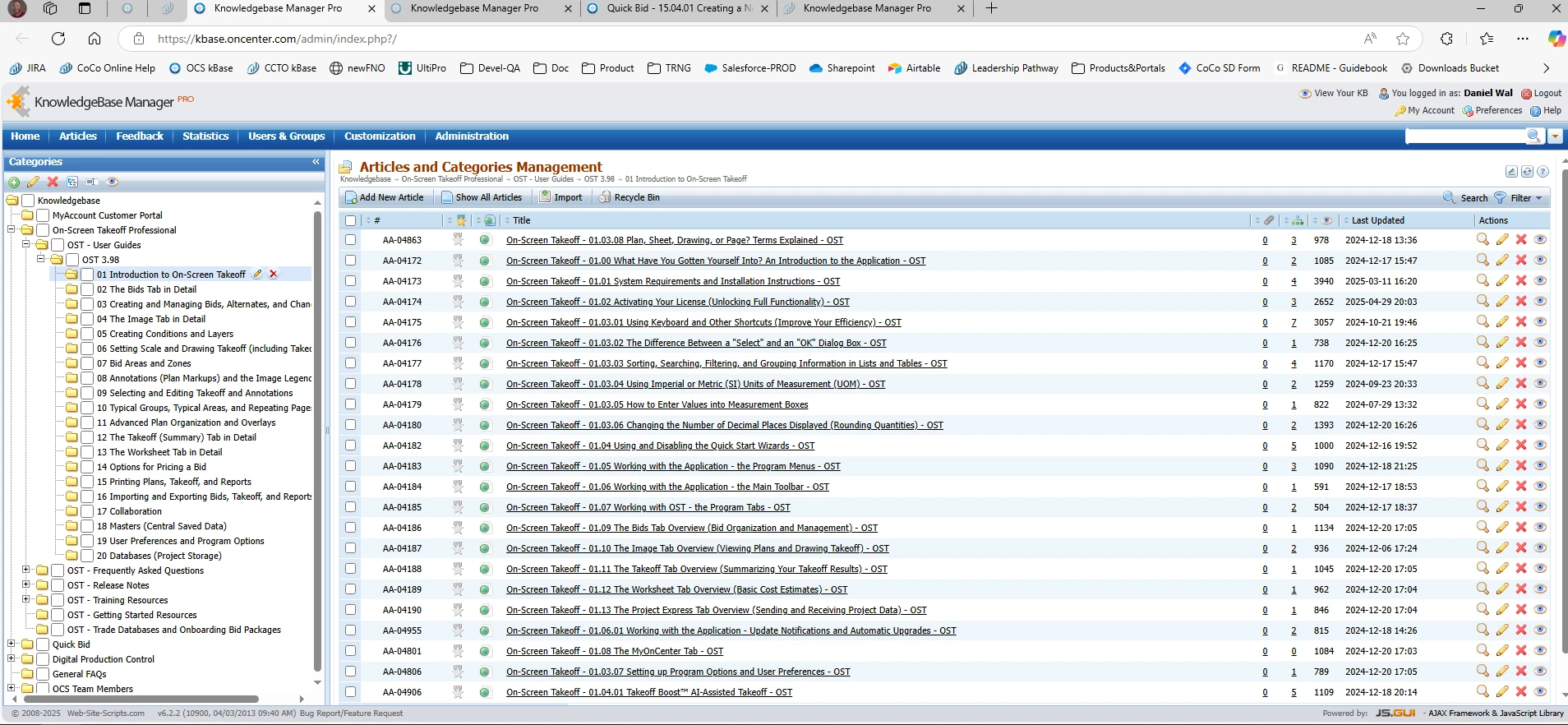The image size is (1568, 725).
Task: Expand the Quick Bid tree node
Action: (x=12, y=644)
